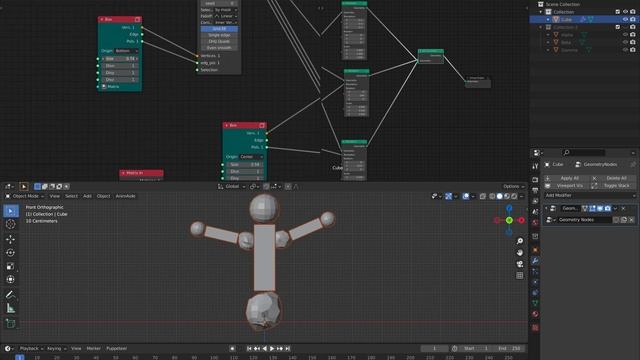Open the viewport Select menu

click(71, 196)
